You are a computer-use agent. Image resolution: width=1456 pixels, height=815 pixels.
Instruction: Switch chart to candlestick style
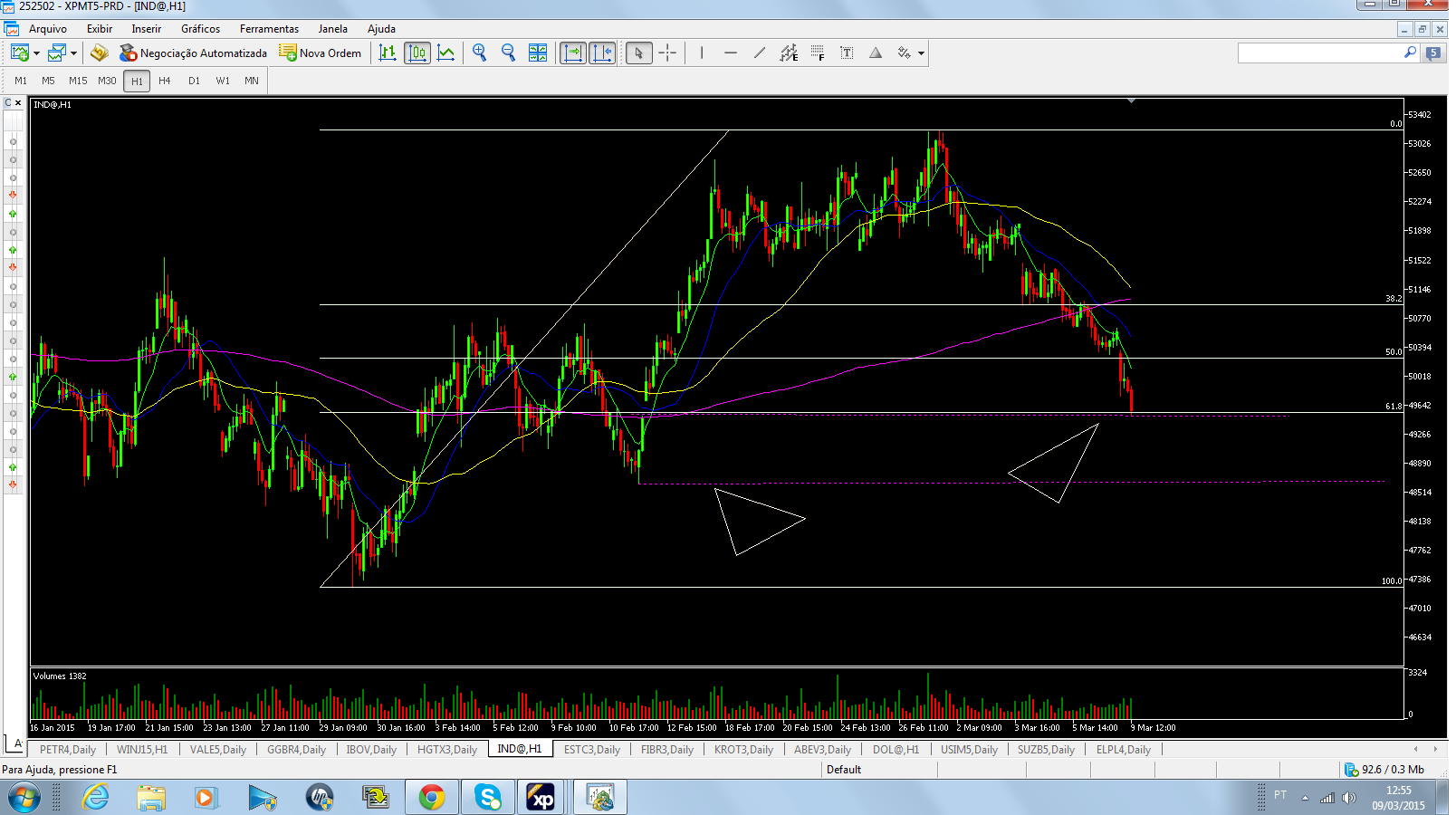[417, 53]
